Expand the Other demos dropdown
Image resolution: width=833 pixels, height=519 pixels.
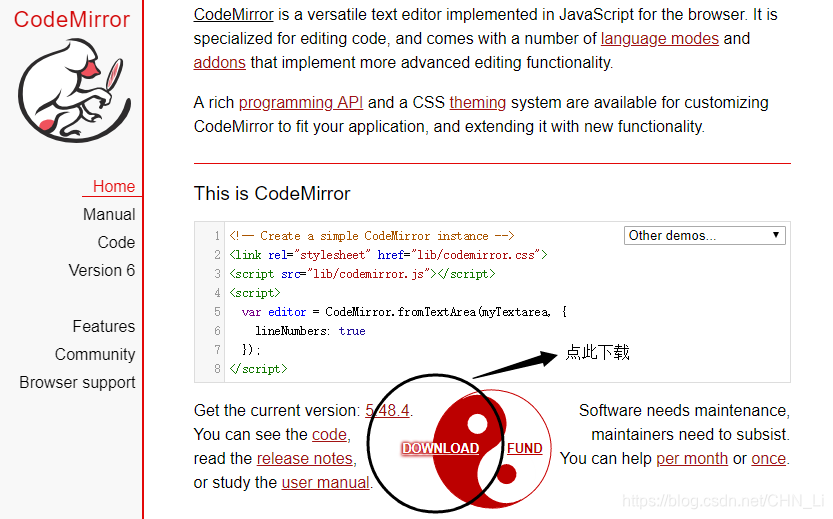click(x=704, y=235)
